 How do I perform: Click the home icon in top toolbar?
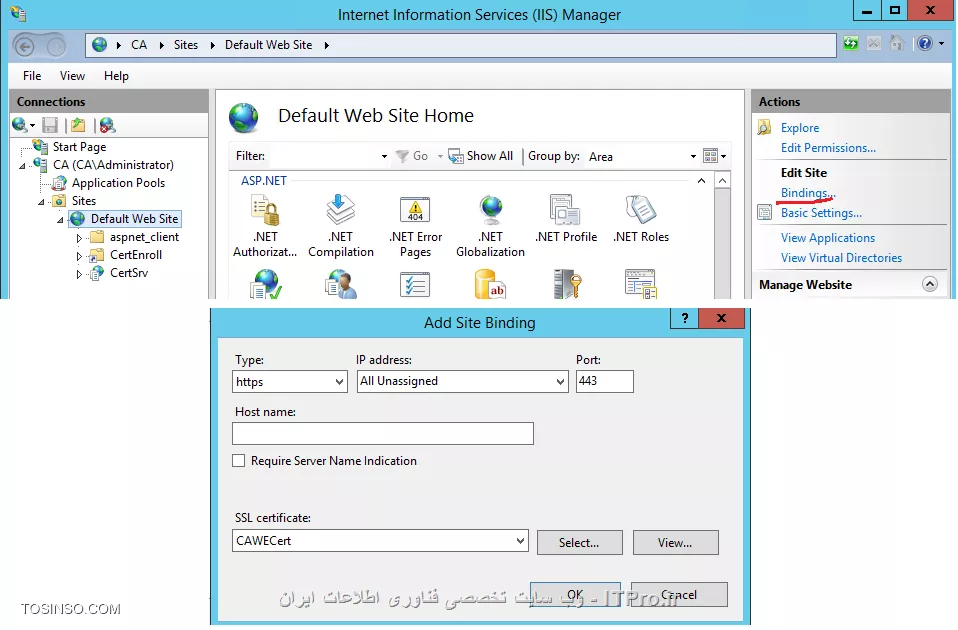point(896,43)
